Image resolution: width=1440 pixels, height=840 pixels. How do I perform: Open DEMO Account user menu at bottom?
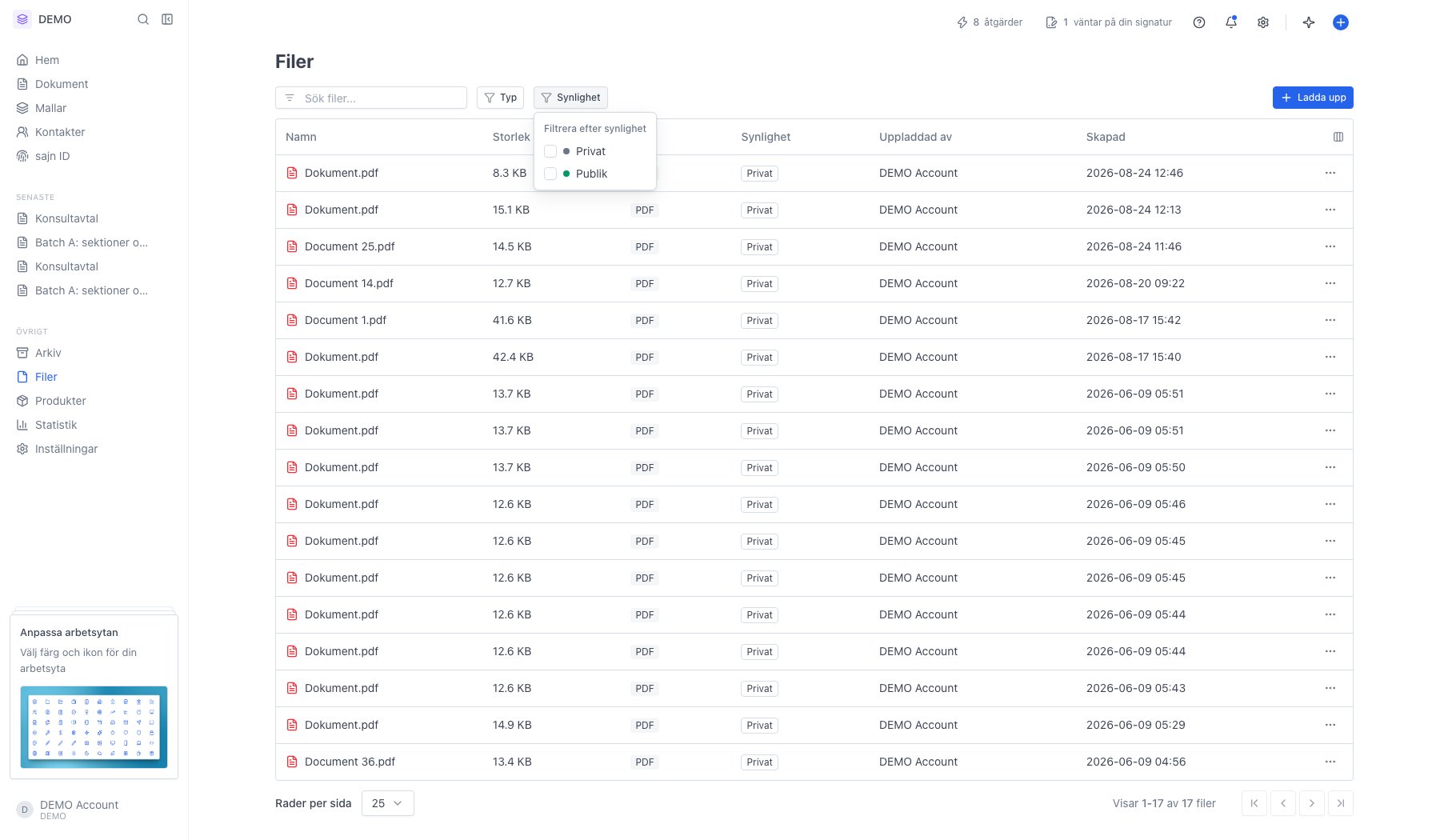click(94, 810)
